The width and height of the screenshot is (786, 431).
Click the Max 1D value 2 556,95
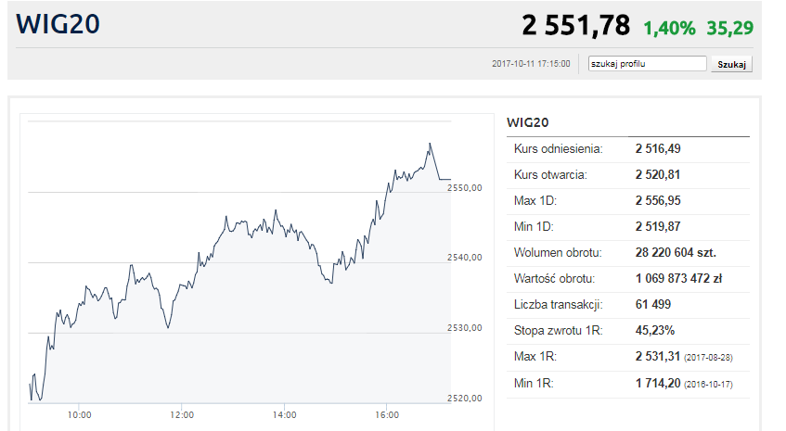coord(658,201)
